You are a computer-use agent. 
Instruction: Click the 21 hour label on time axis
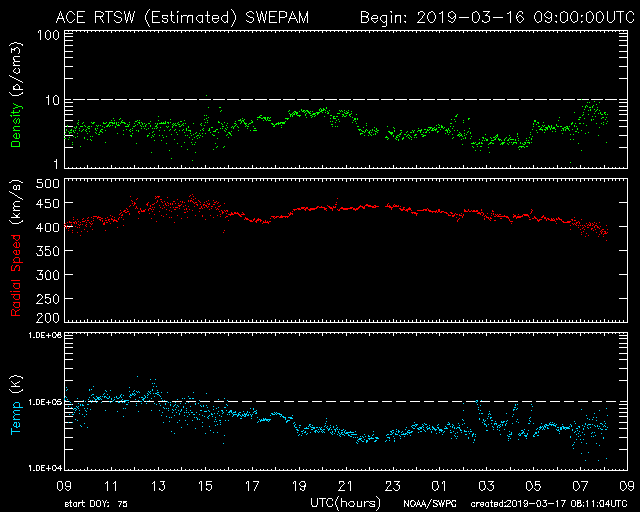pos(345,485)
